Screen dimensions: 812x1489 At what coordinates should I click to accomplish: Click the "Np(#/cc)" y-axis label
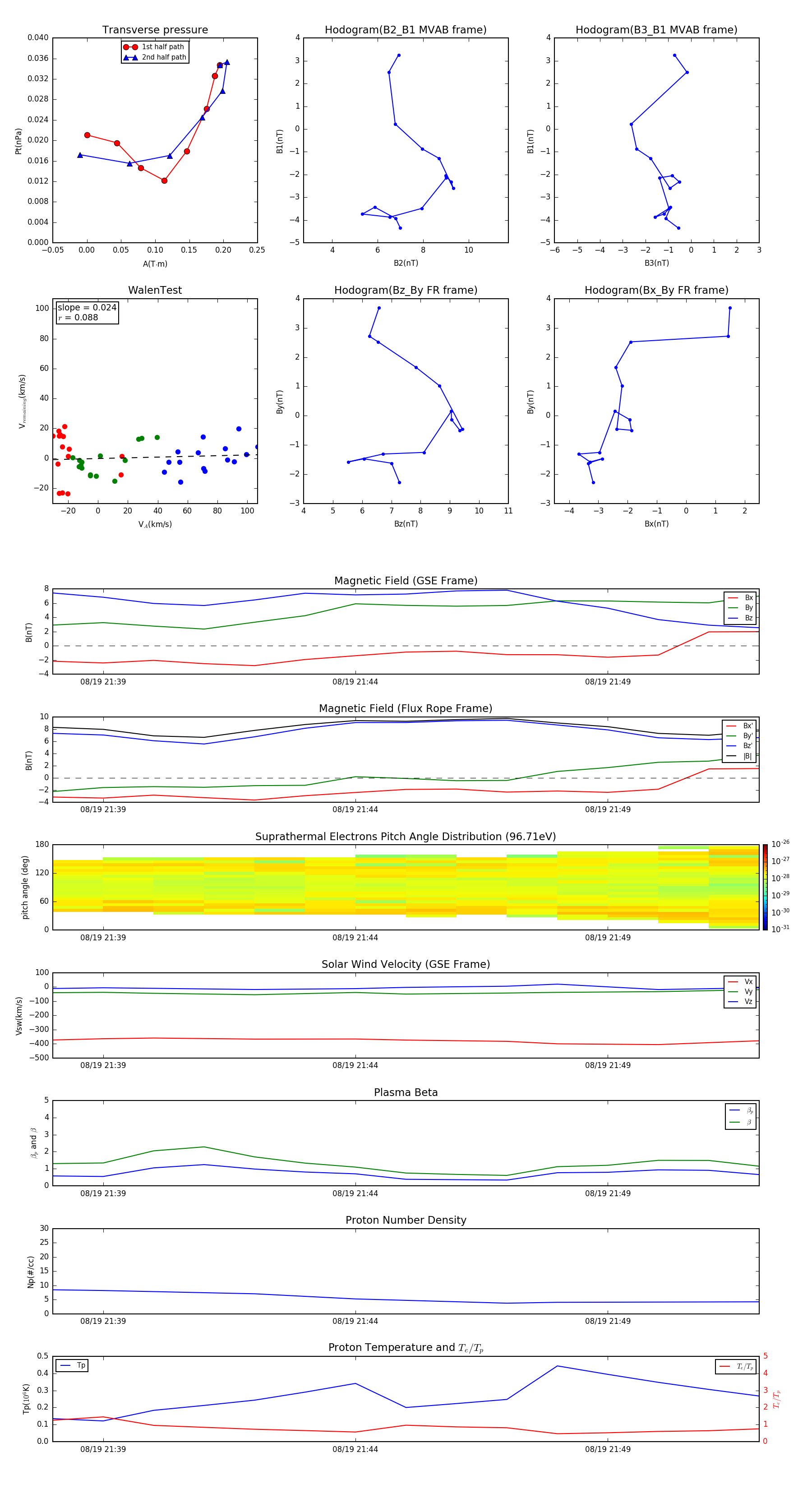(31, 1271)
